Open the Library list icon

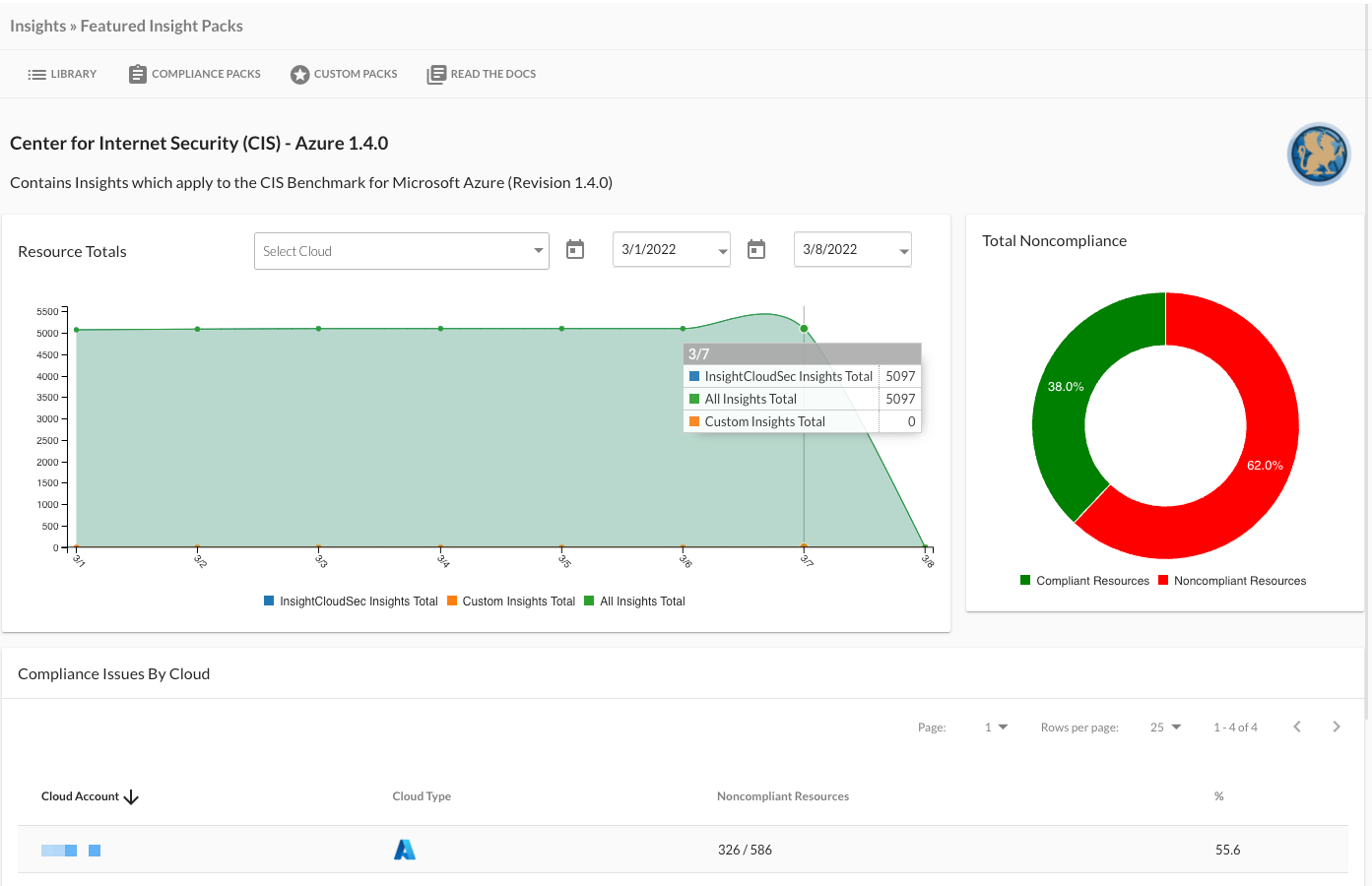37,75
